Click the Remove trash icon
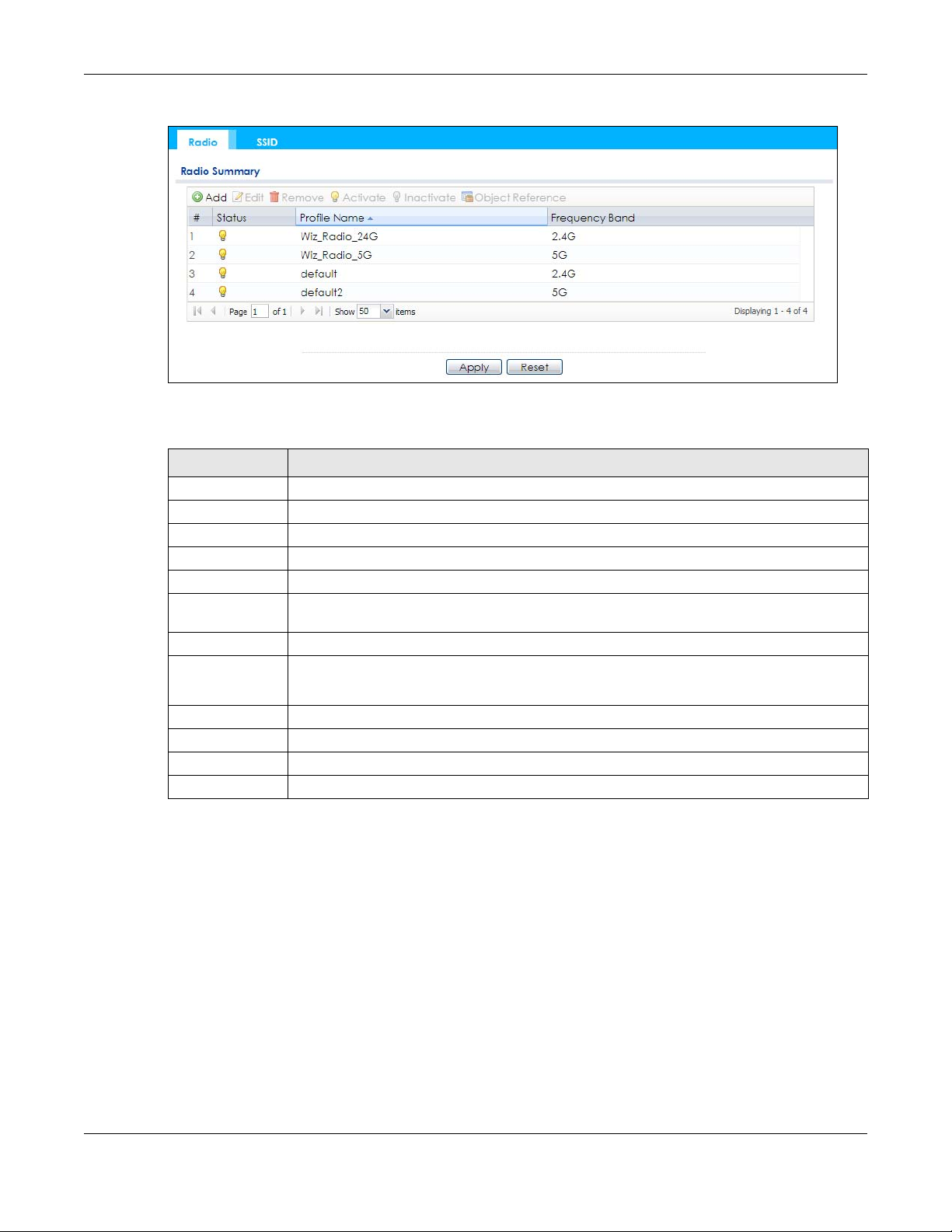Screen dimensions: 952x1232 tap(274, 197)
